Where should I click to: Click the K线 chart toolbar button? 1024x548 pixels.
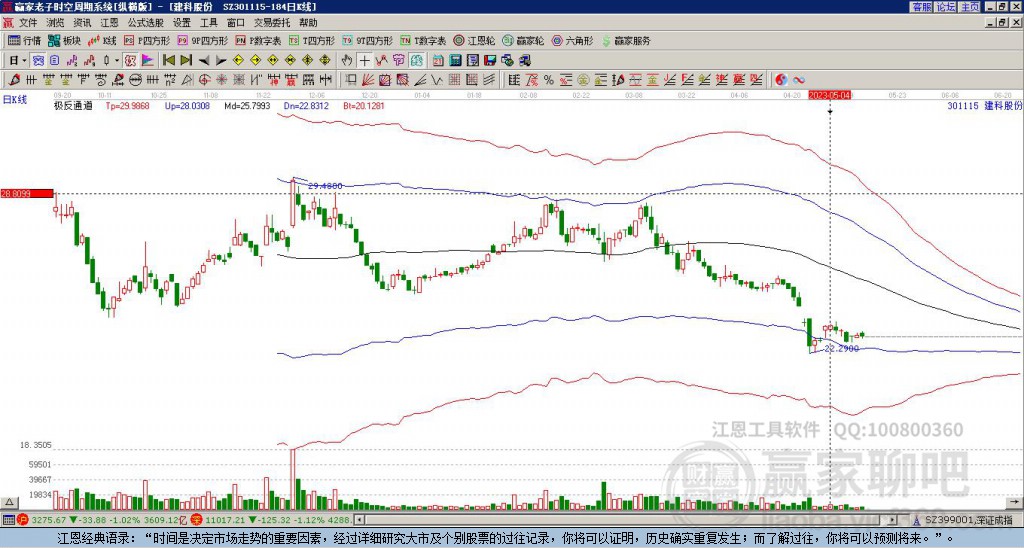102,40
